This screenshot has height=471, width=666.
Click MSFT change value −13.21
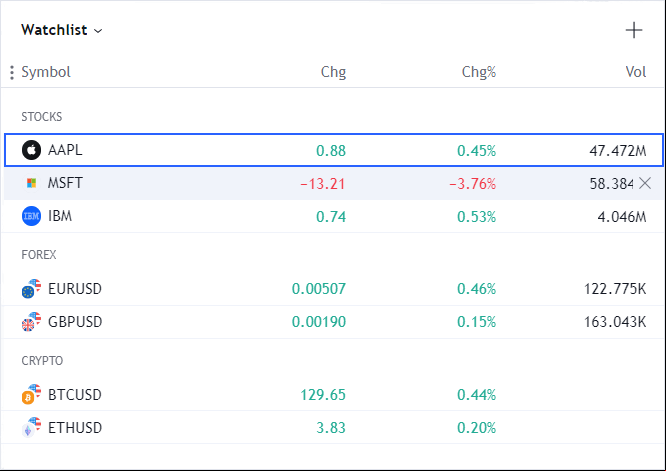tap(322, 184)
